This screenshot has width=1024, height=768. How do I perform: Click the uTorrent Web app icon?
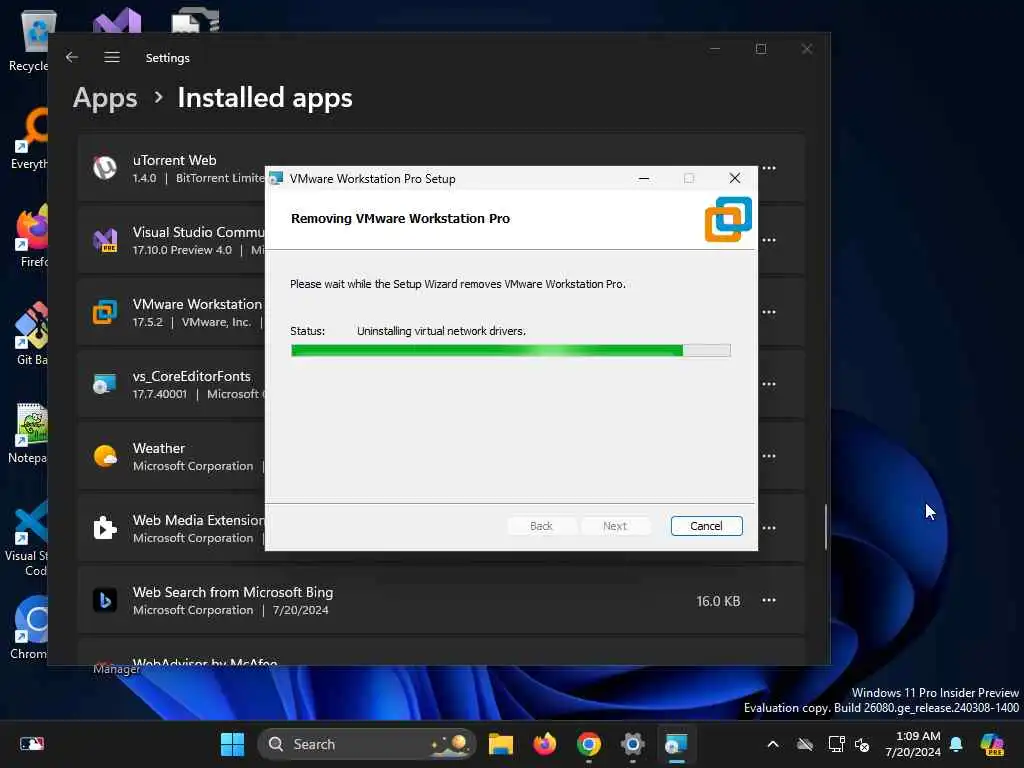coord(104,168)
